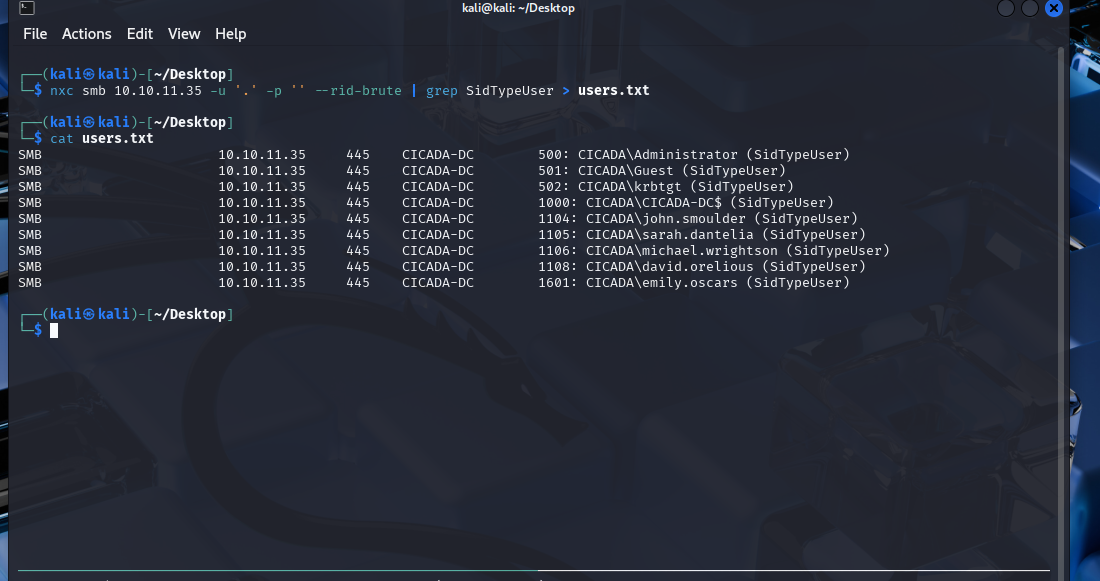Click the nxc command line
The width and height of the screenshot is (1100, 581).
coord(349,91)
